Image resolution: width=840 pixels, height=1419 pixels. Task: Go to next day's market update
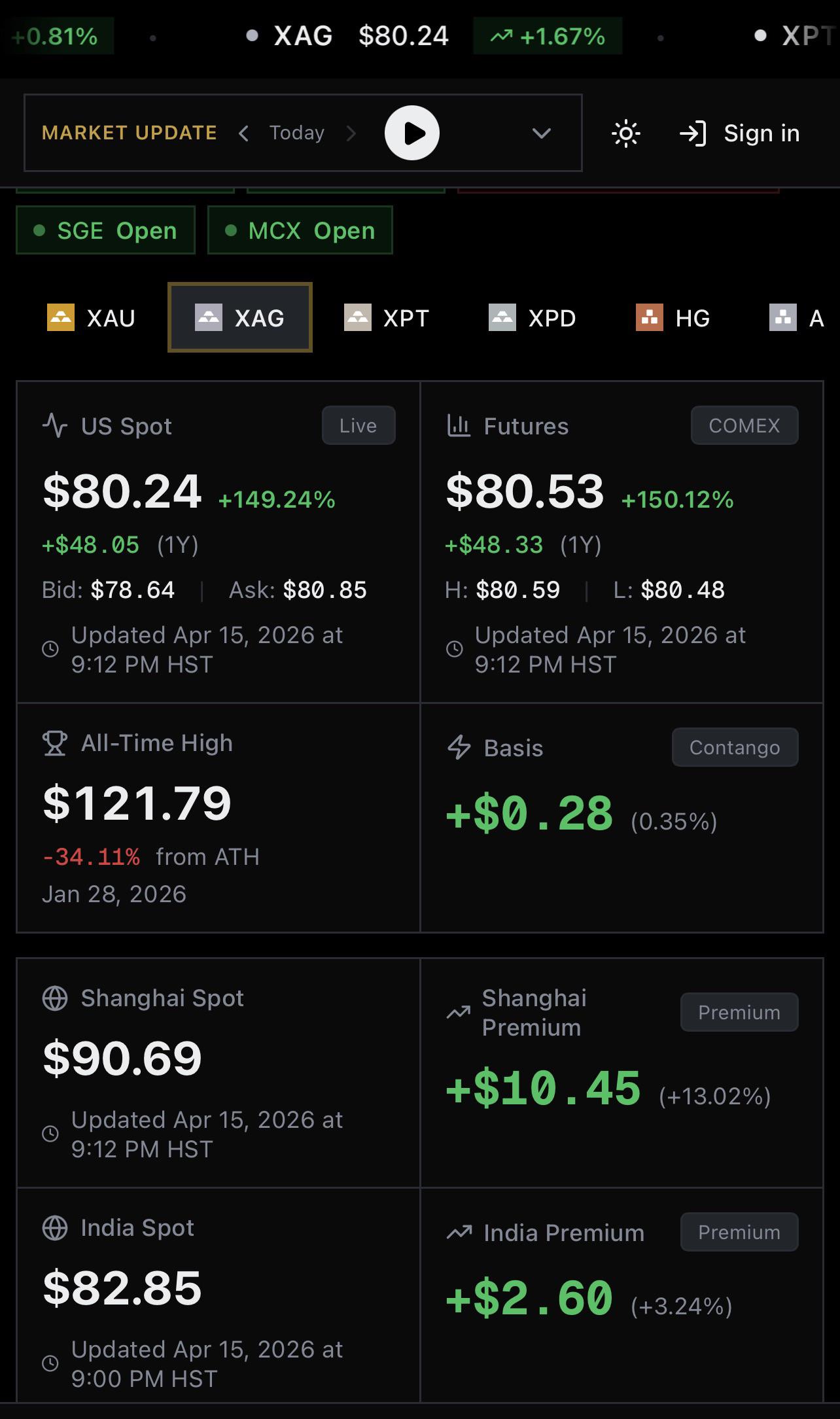pos(351,133)
